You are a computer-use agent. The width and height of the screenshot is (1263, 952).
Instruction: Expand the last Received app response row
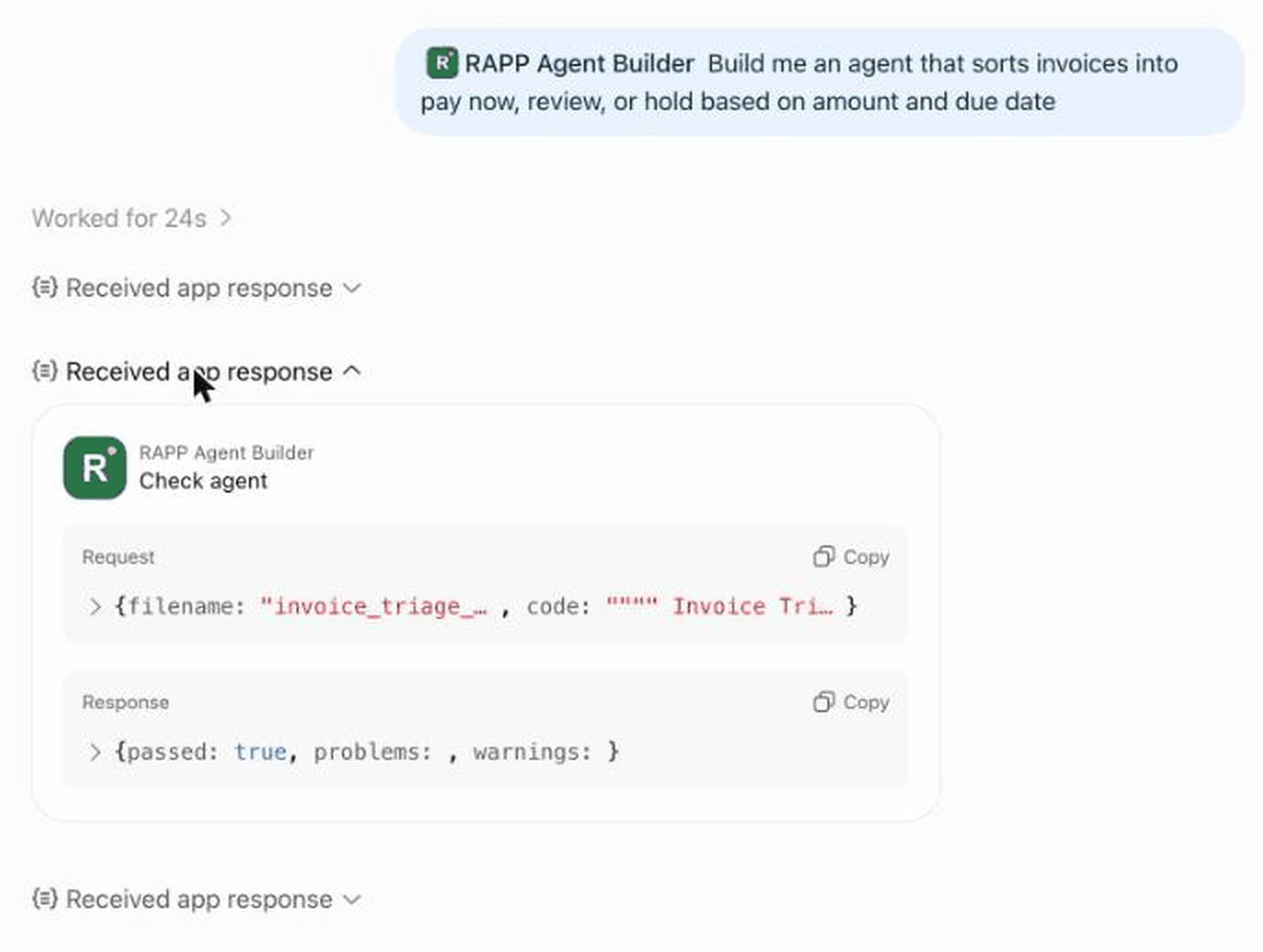[197, 899]
